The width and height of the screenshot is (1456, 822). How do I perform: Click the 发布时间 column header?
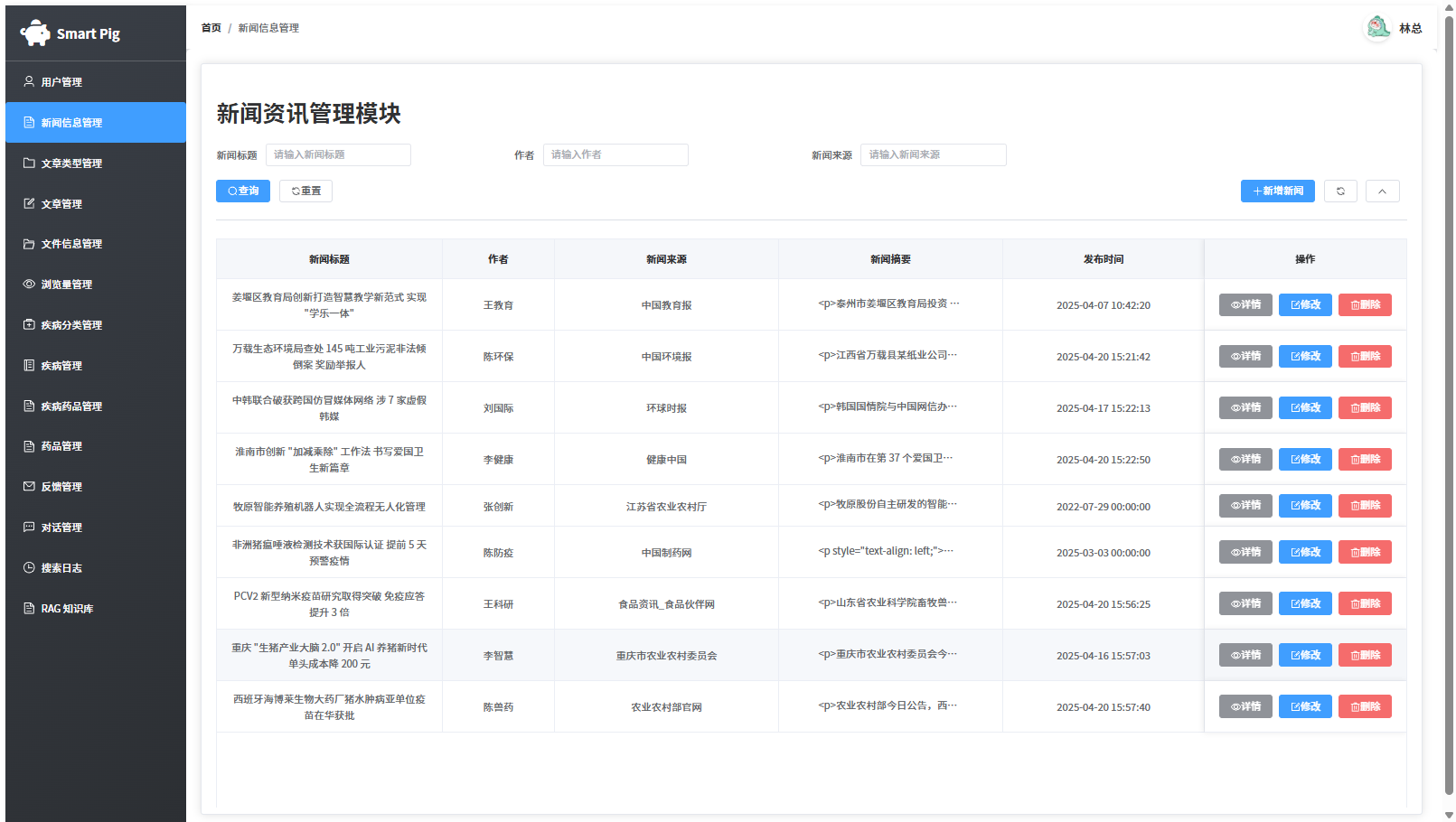click(1104, 259)
